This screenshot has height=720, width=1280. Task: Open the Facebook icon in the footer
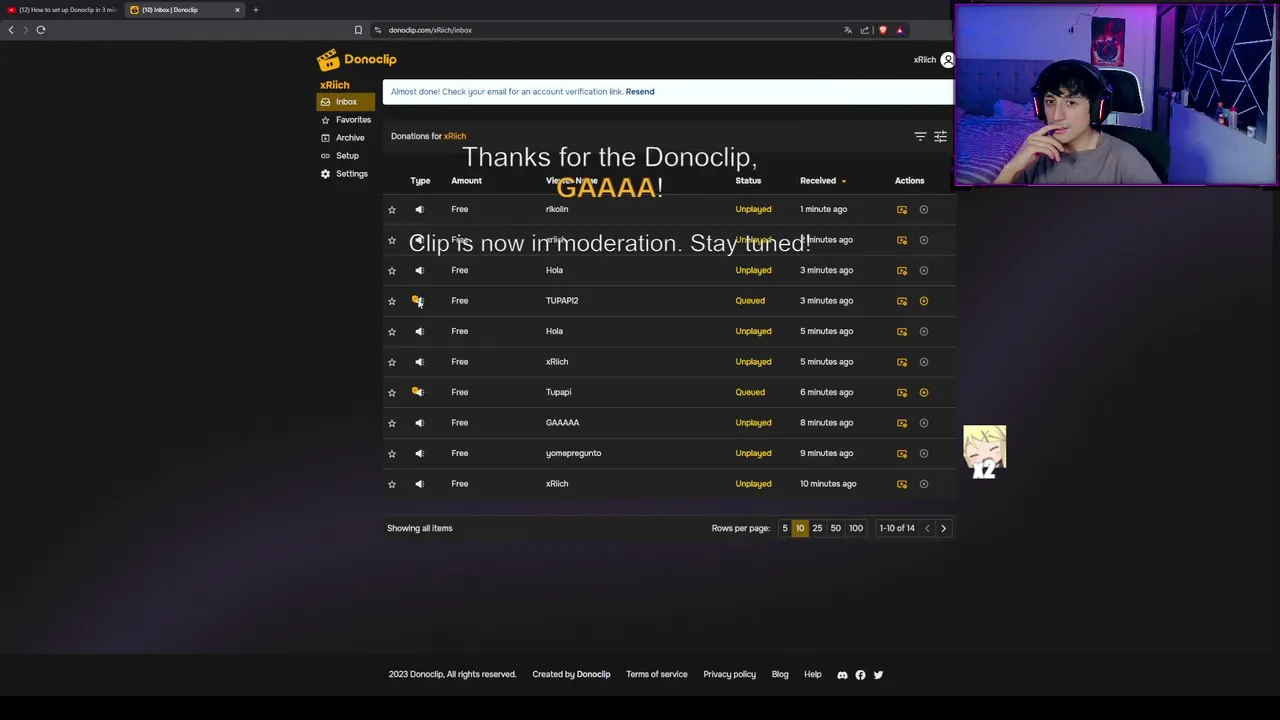[x=860, y=675]
